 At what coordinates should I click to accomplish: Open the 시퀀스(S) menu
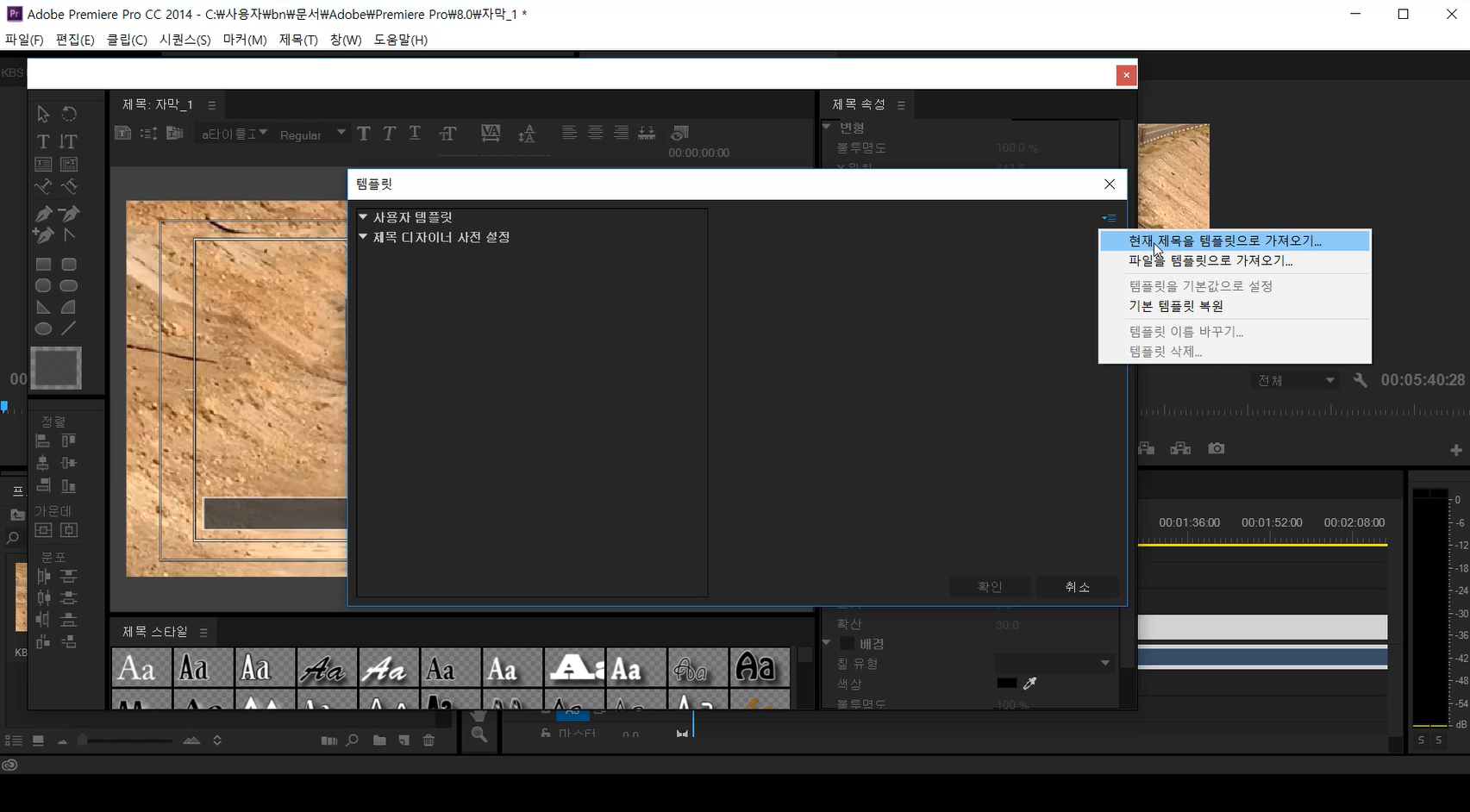coord(185,40)
